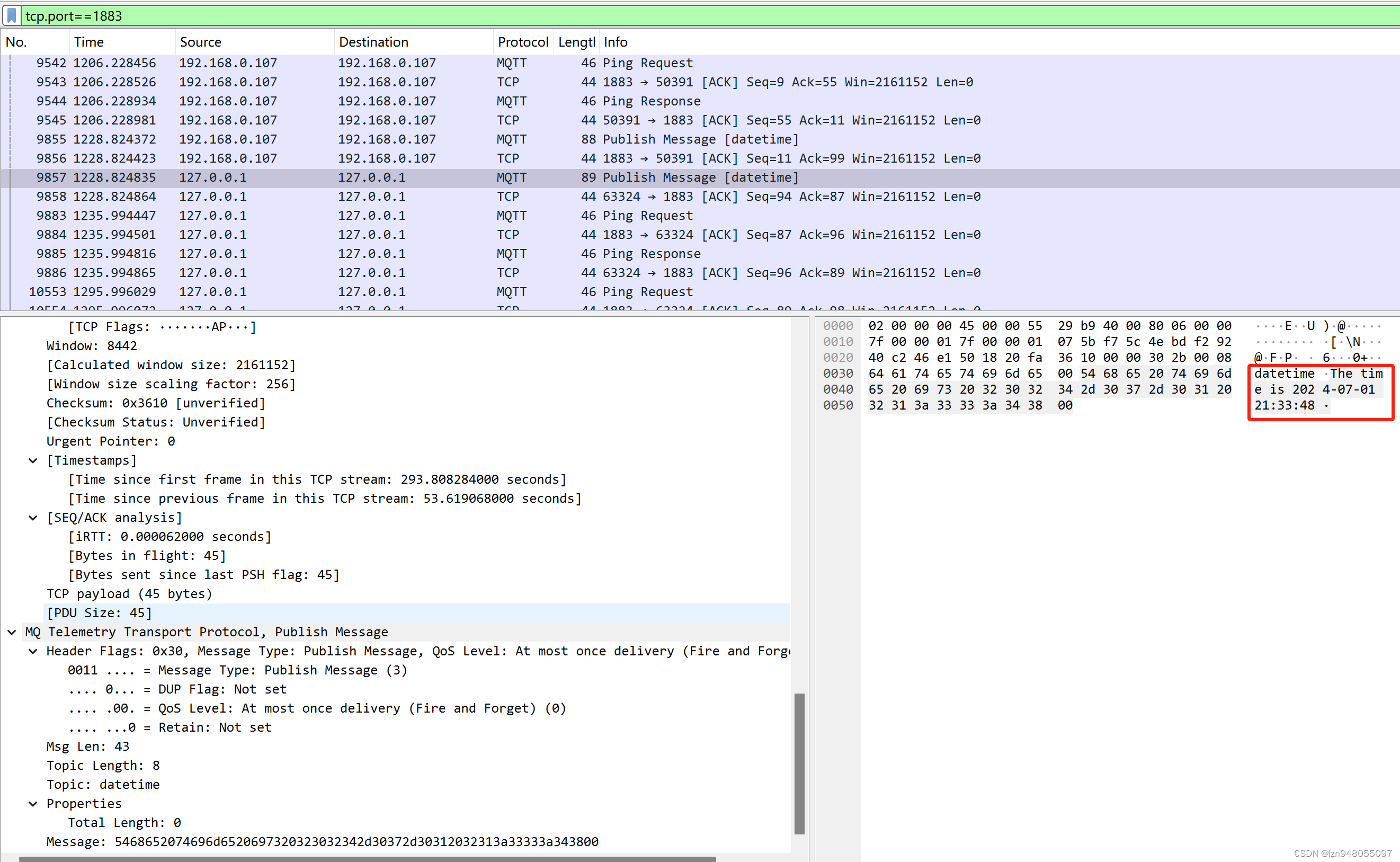
Task: Click the Source column header
Action: tap(201, 42)
